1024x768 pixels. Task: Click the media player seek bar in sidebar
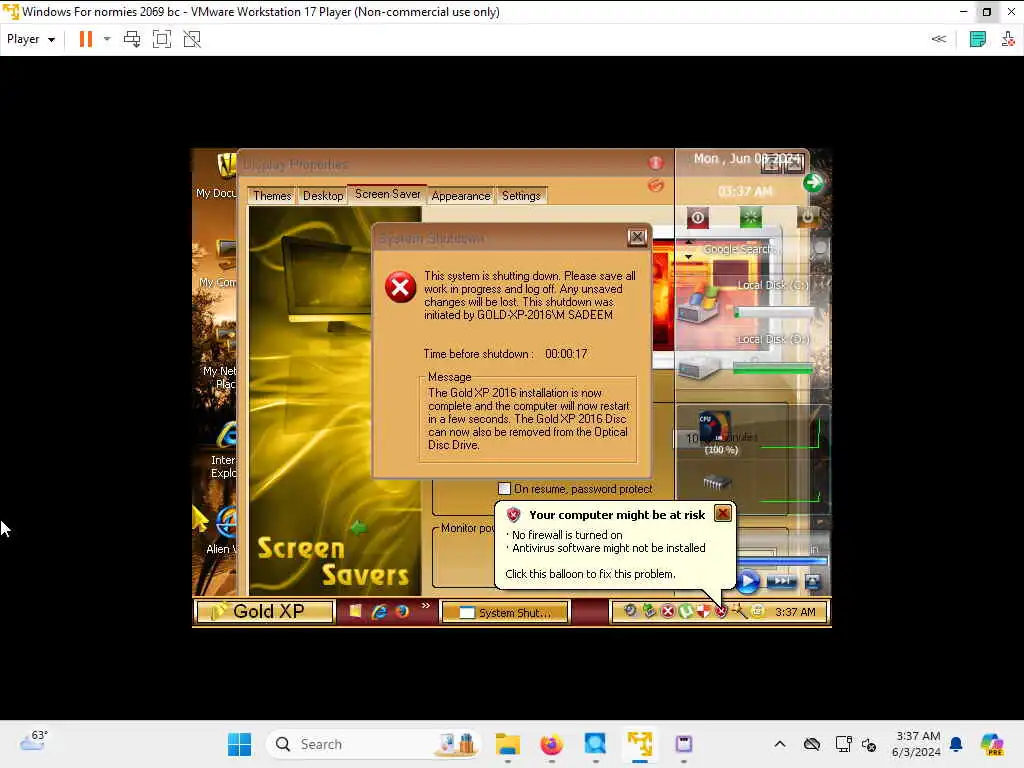(x=782, y=561)
